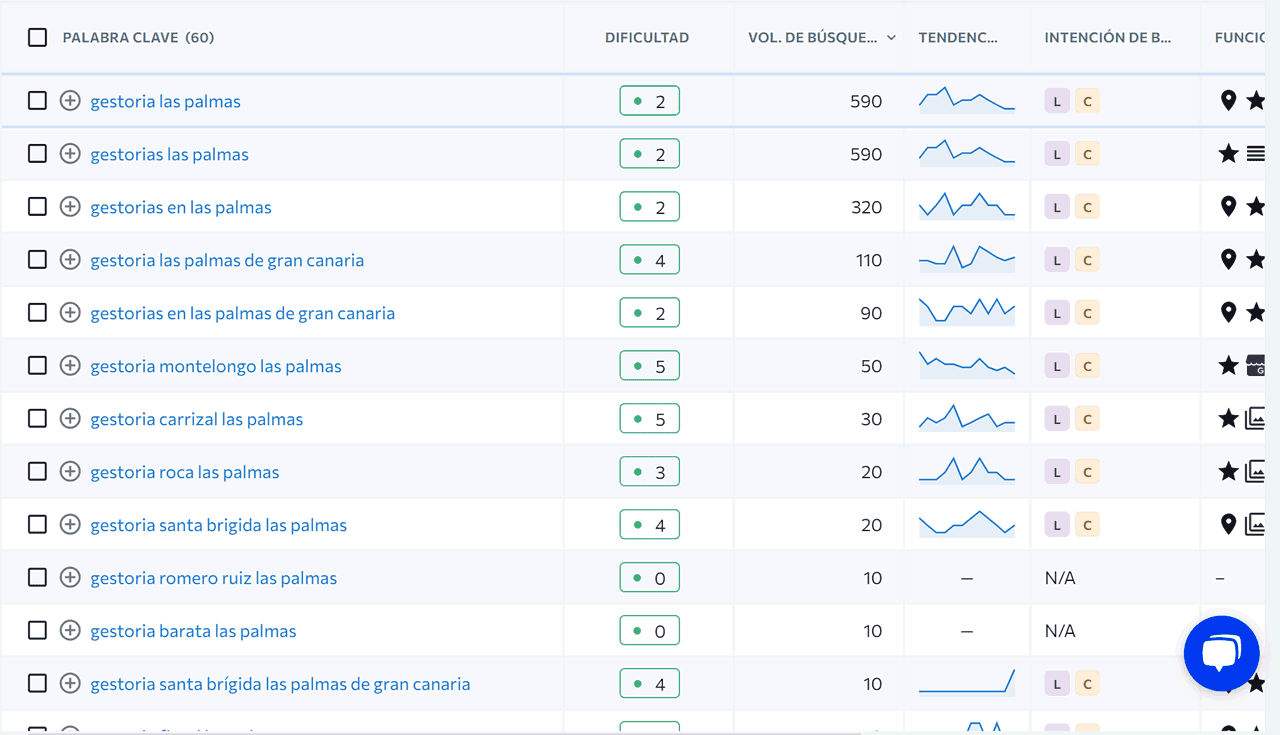Click map pin icon in 'gestoria las palmas de gran canaria' row
This screenshot has width=1280, height=735.
tap(1229, 260)
